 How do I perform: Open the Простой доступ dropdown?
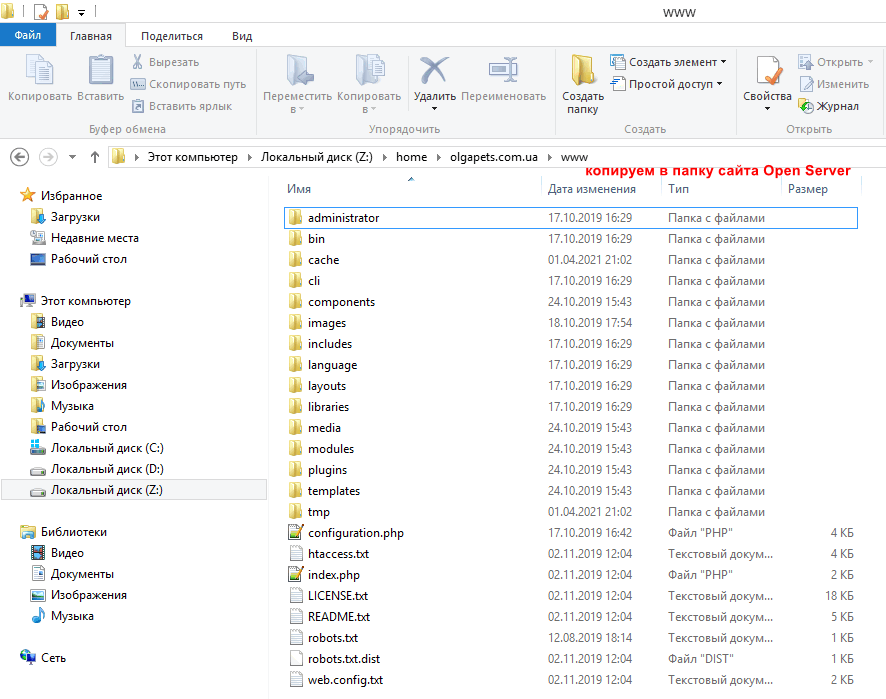tap(667, 84)
